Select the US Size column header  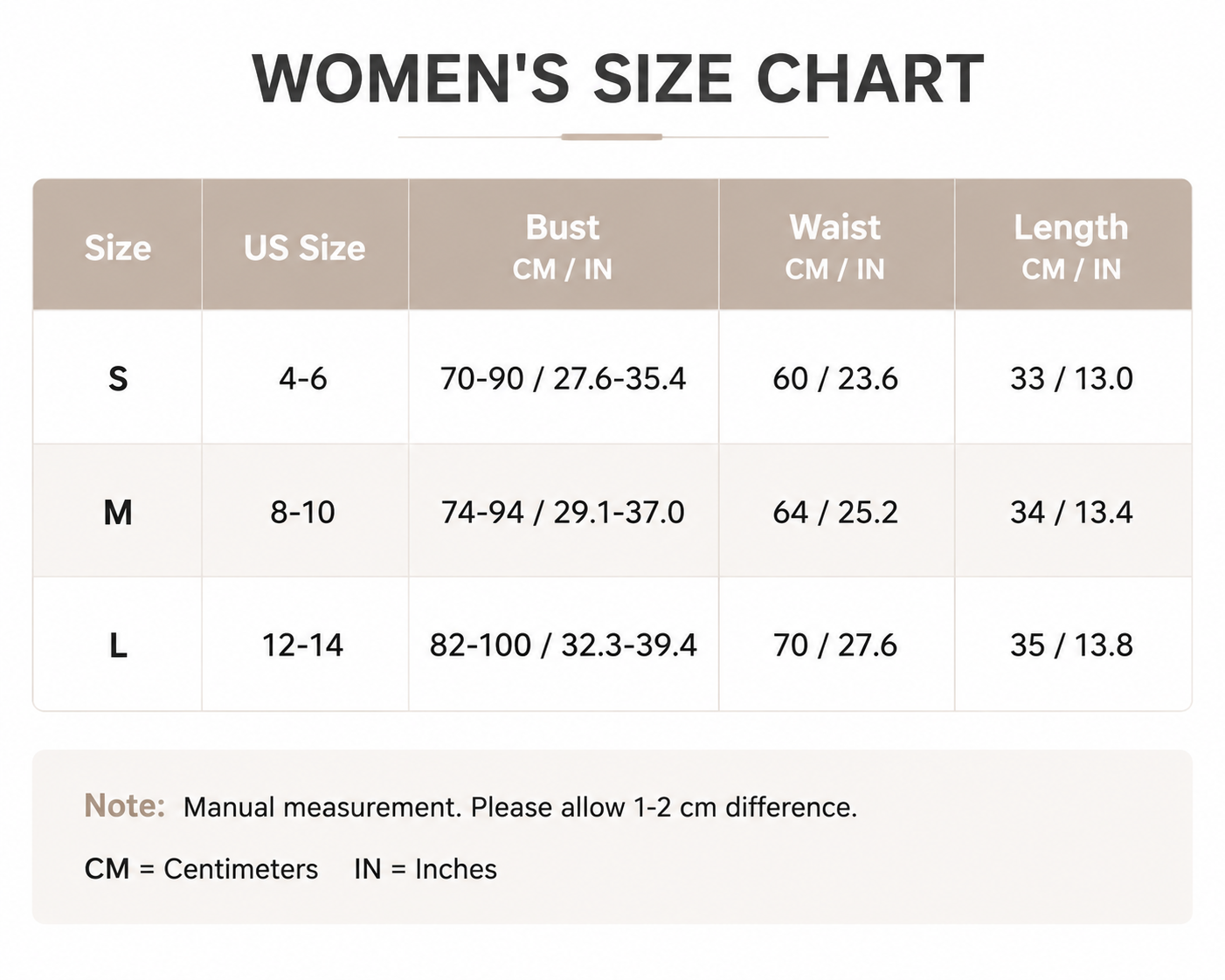(x=304, y=248)
